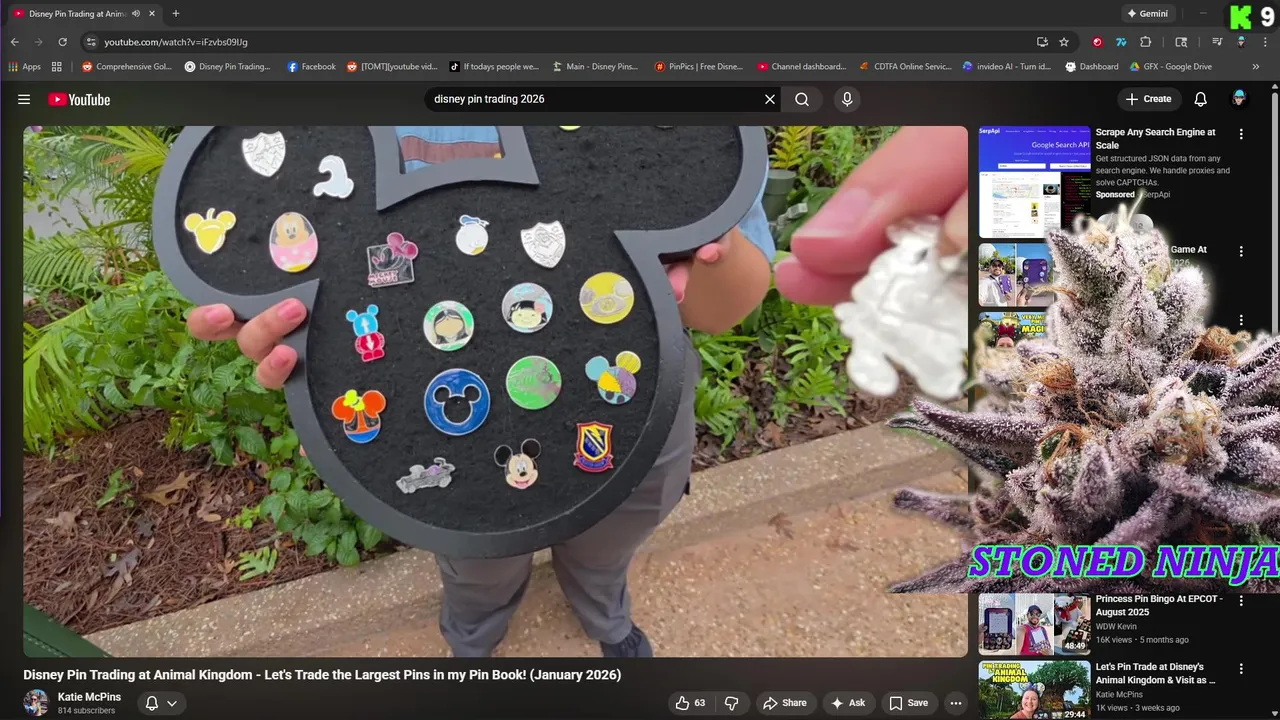Open the Ask AI button
This screenshot has height=720, width=1280.
(848, 703)
